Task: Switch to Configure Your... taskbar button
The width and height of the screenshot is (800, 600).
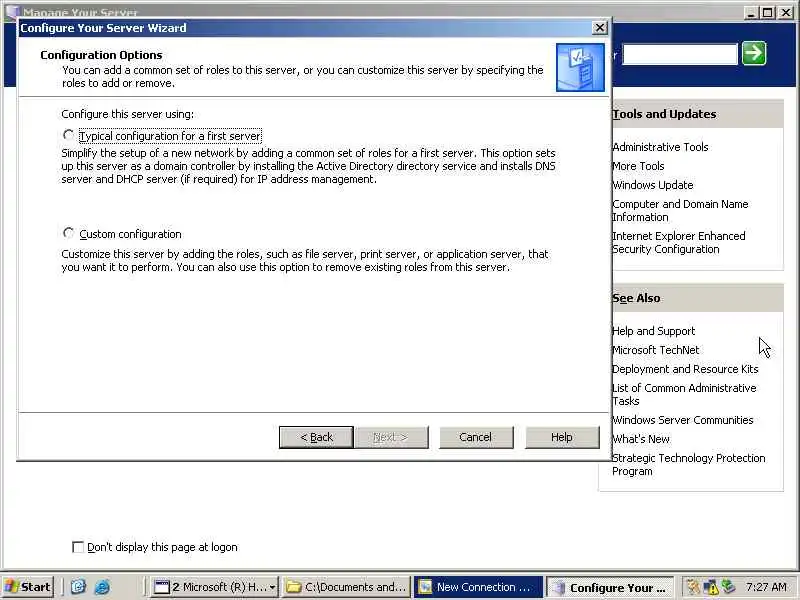Action: [610, 588]
